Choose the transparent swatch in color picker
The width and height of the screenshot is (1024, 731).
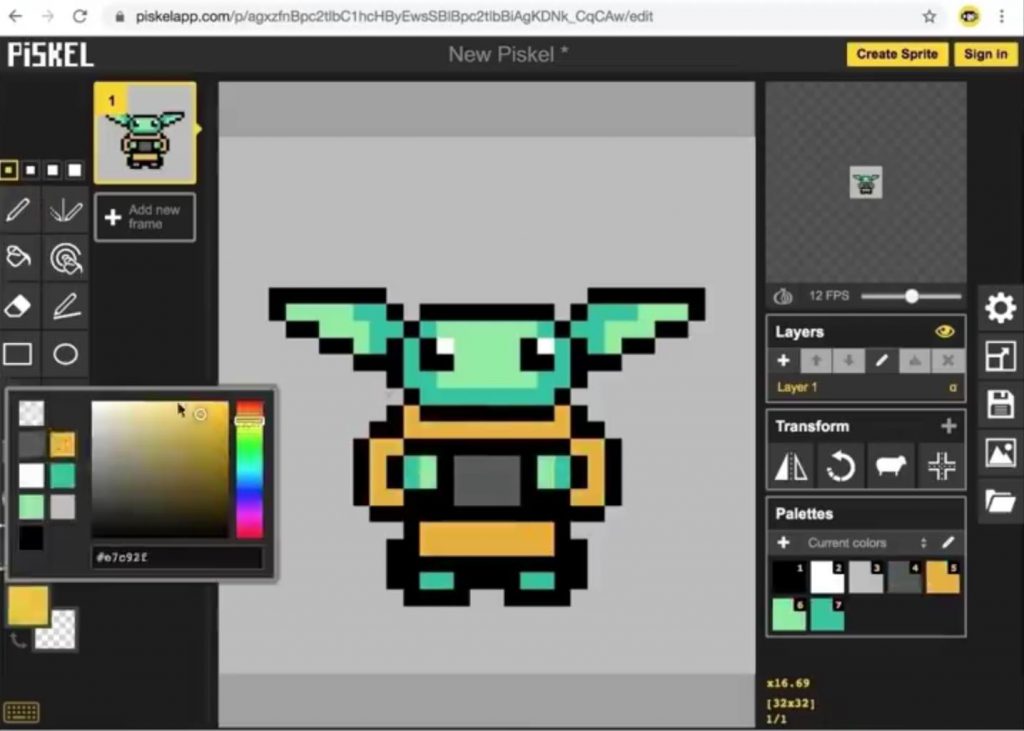[31, 413]
